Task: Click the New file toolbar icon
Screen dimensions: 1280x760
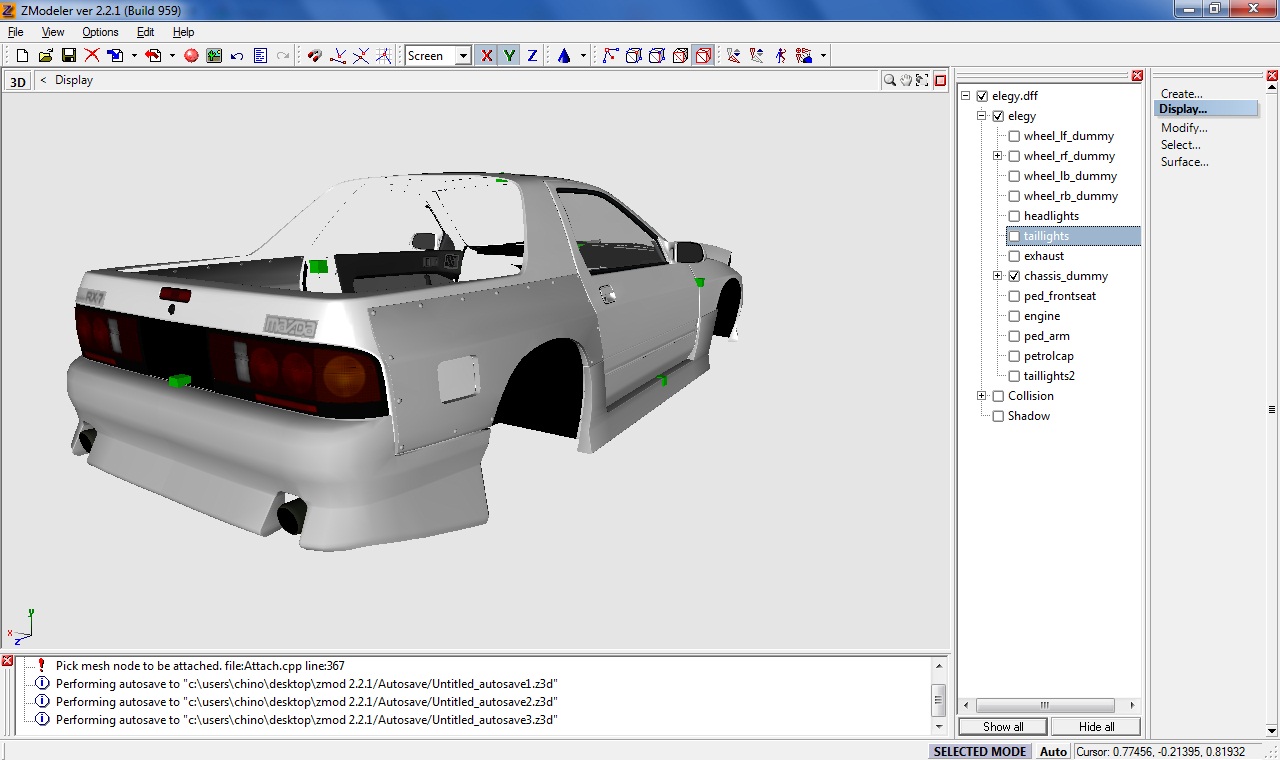Action: (22, 56)
